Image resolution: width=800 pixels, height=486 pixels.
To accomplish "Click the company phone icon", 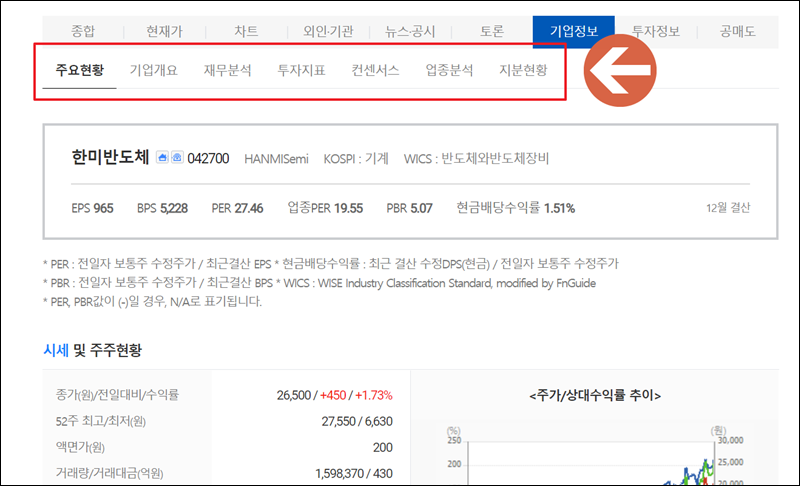I will pos(177,157).
